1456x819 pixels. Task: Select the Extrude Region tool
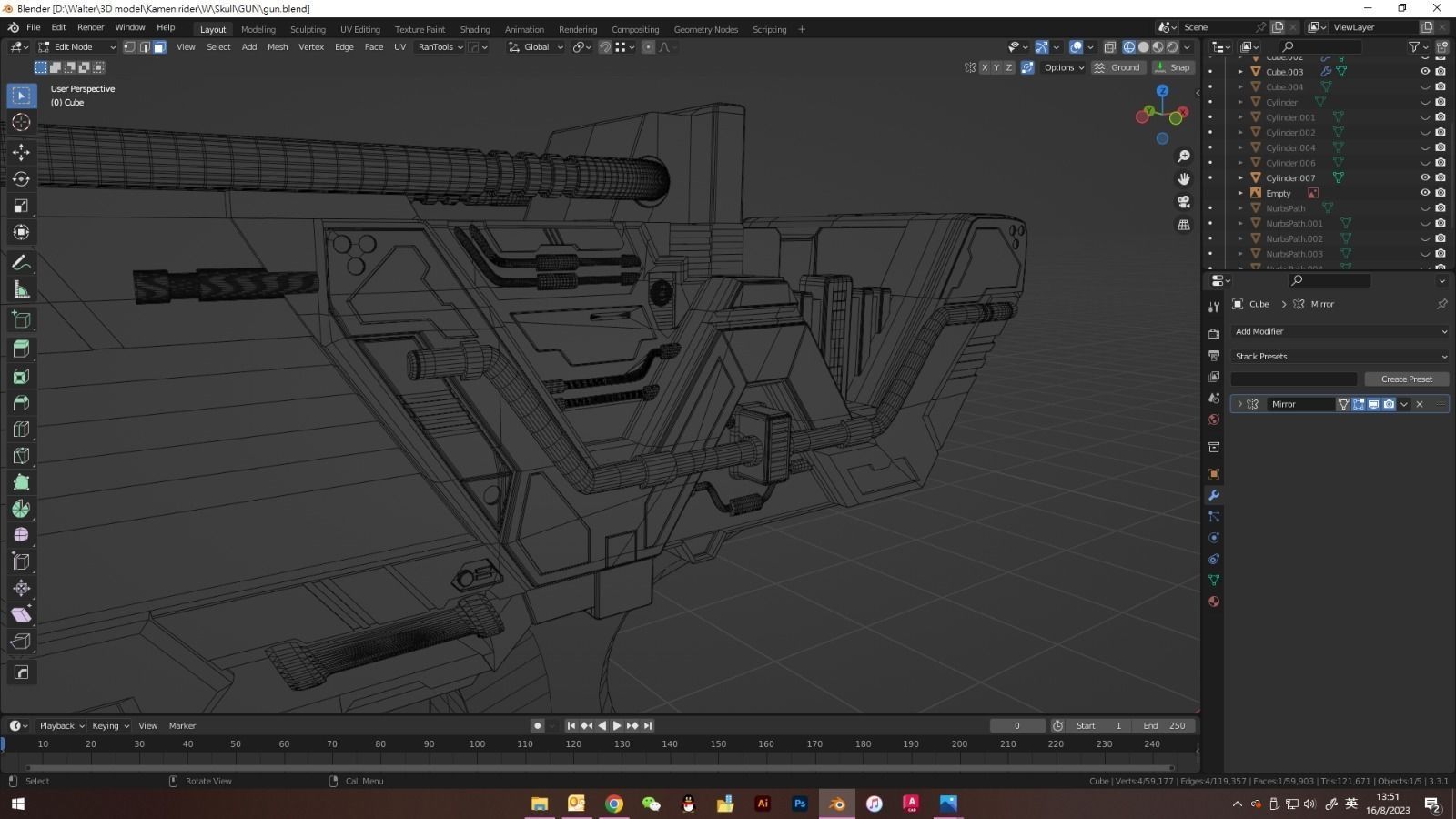21,349
